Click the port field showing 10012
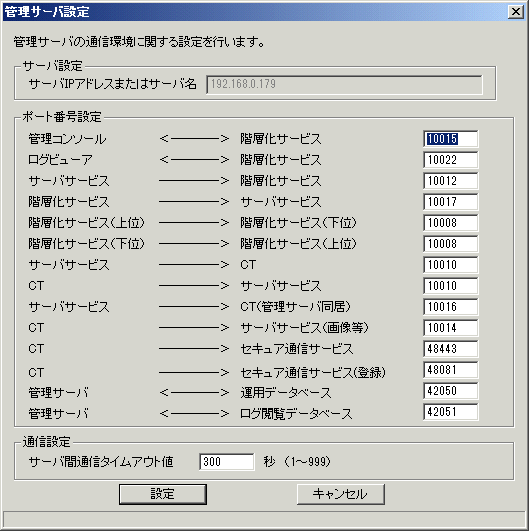This screenshot has height=531, width=529. (450, 181)
